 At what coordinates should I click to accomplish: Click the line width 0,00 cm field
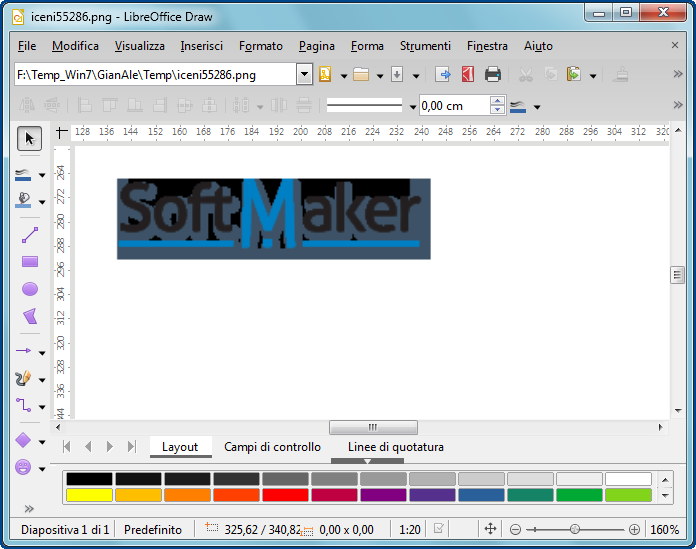click(453, 106)
